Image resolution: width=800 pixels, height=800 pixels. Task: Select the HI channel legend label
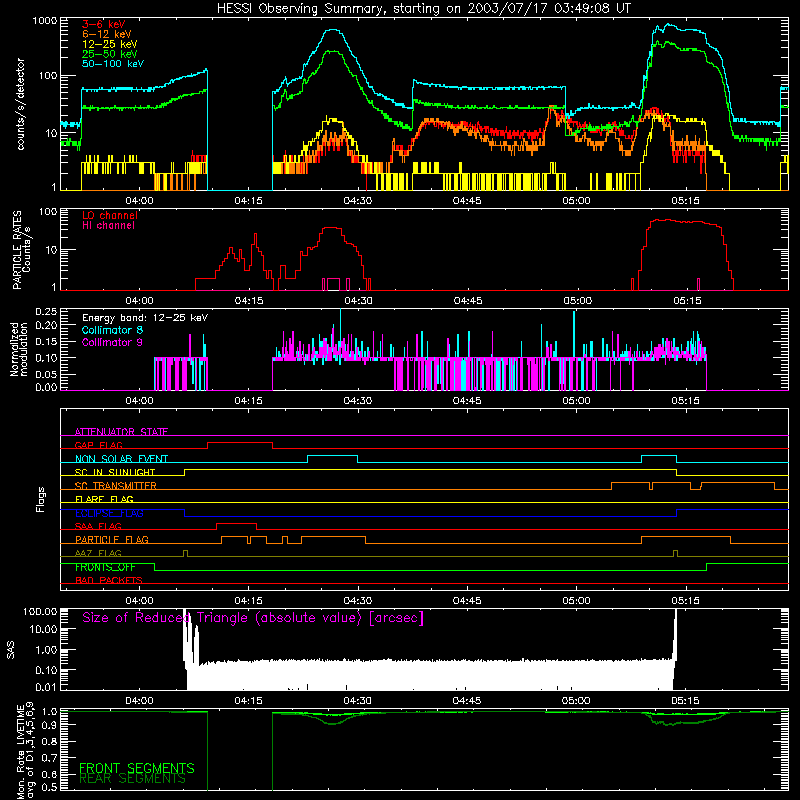108,226
